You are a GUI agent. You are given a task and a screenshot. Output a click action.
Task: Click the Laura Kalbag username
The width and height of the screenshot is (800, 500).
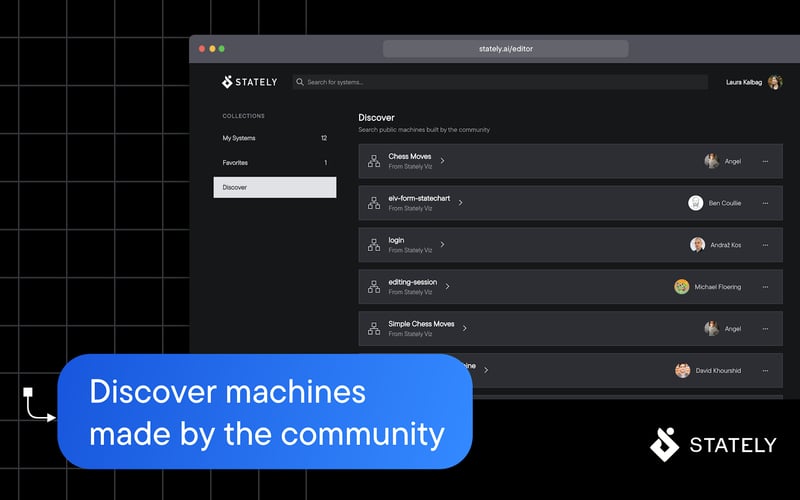(x=744, y=82)
